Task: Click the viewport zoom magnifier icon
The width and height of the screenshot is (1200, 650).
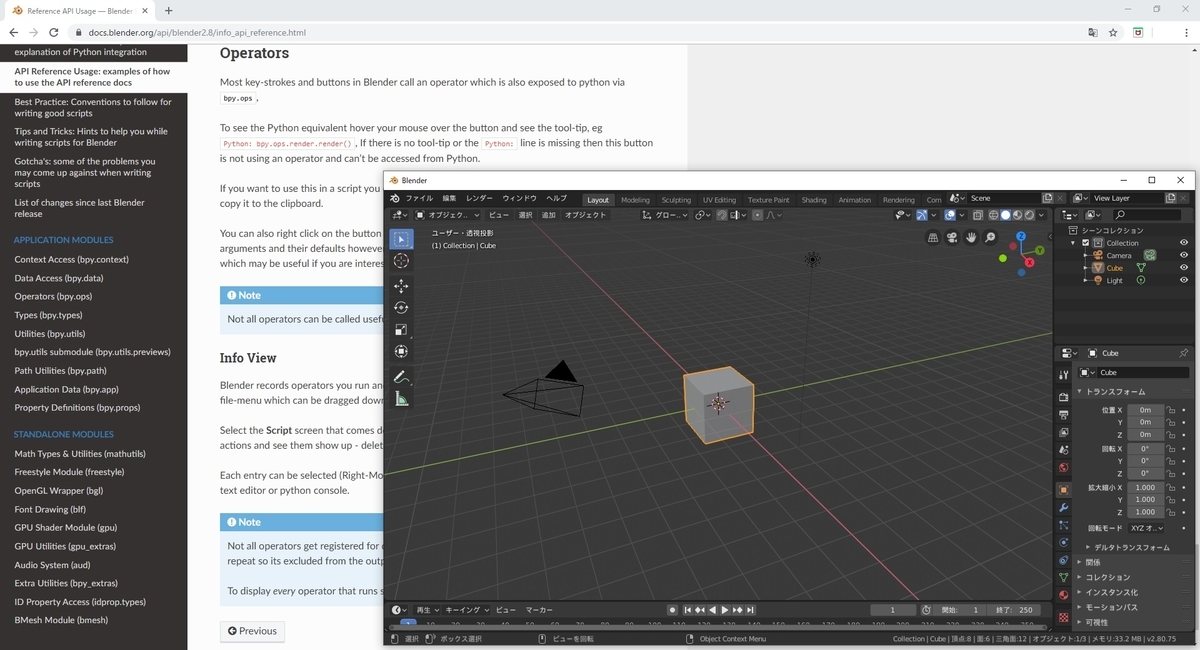Action: pos(990,238)
